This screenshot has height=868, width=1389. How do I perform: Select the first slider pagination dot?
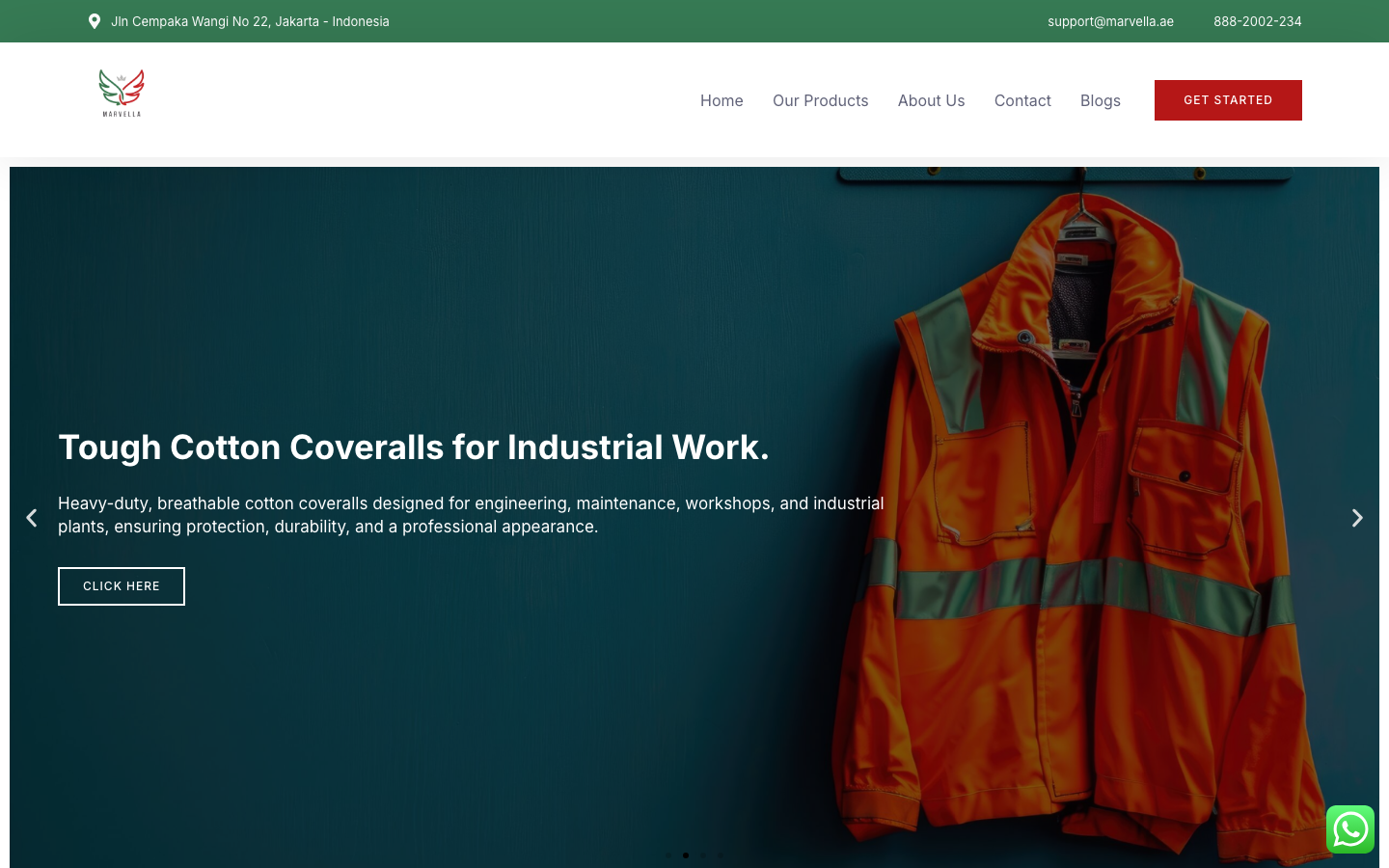pos(668,855)
